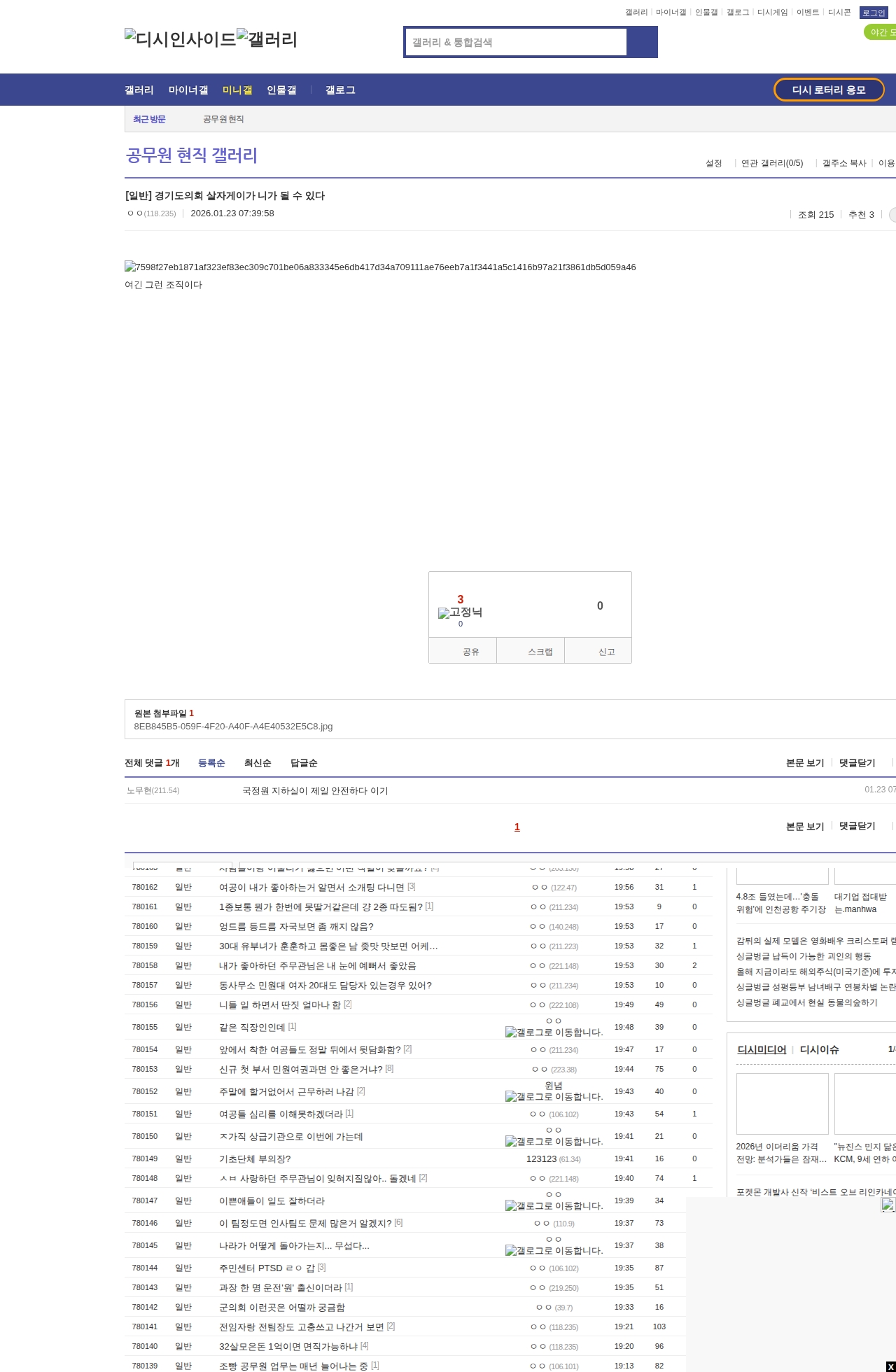Sort comments by 최신순
This screenshot has height=1372, width=896.
258,763
